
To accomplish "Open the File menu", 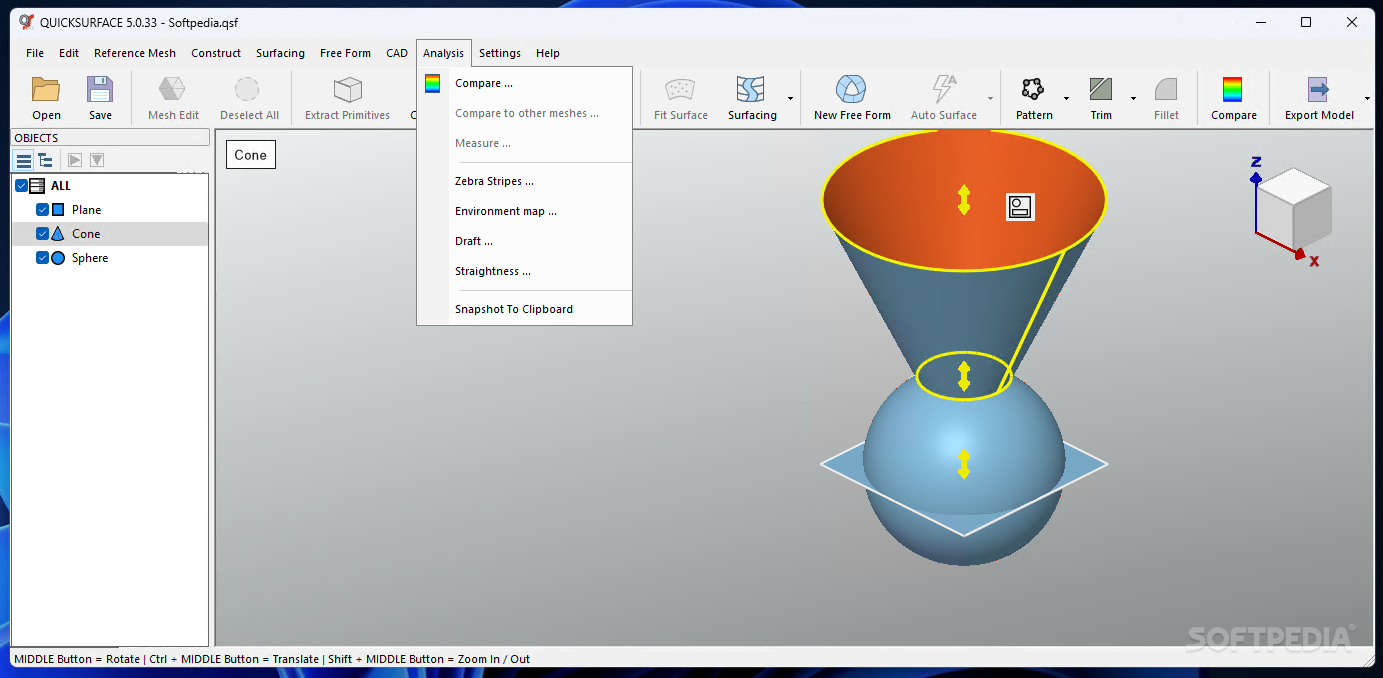I will coord(35,53).
